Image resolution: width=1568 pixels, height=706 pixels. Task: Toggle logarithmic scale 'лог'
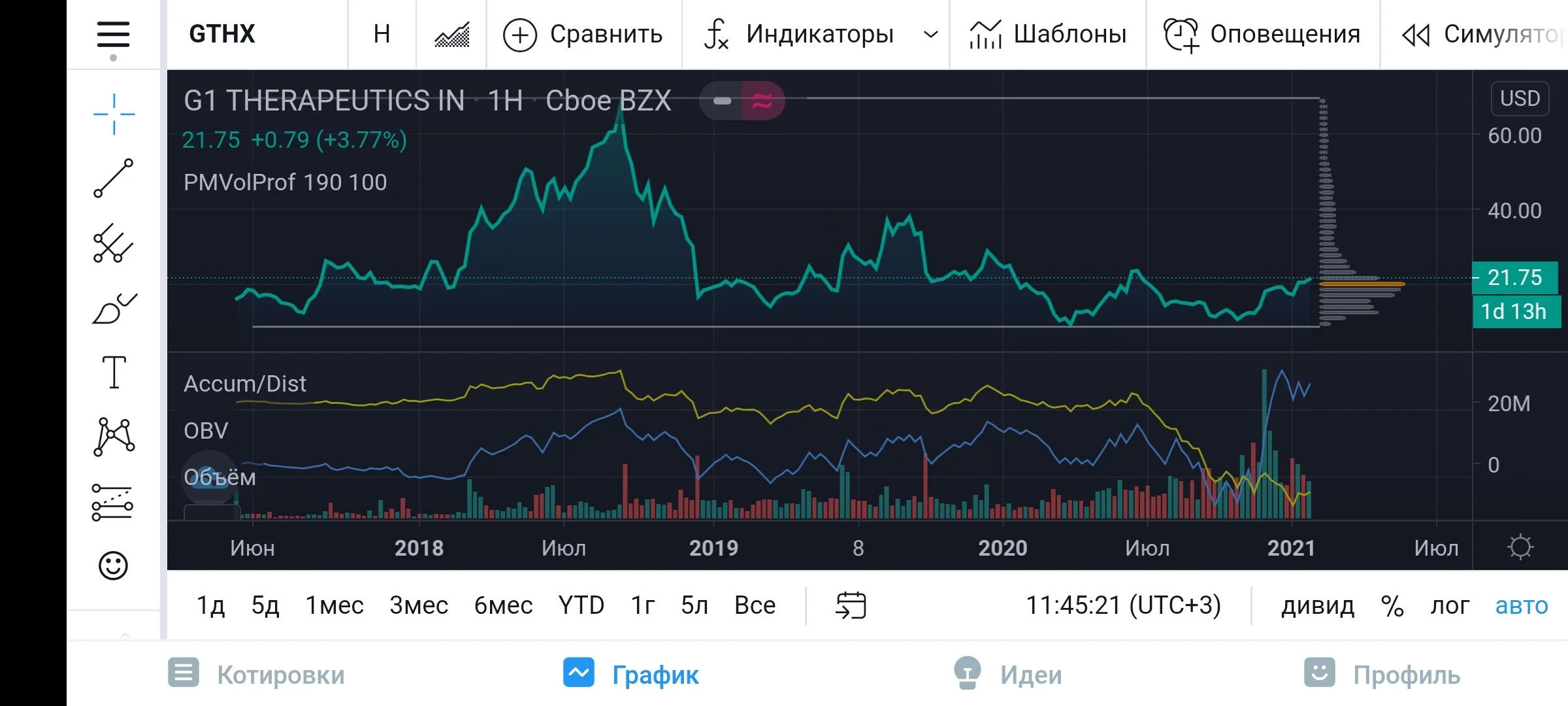pos(1450,606)
